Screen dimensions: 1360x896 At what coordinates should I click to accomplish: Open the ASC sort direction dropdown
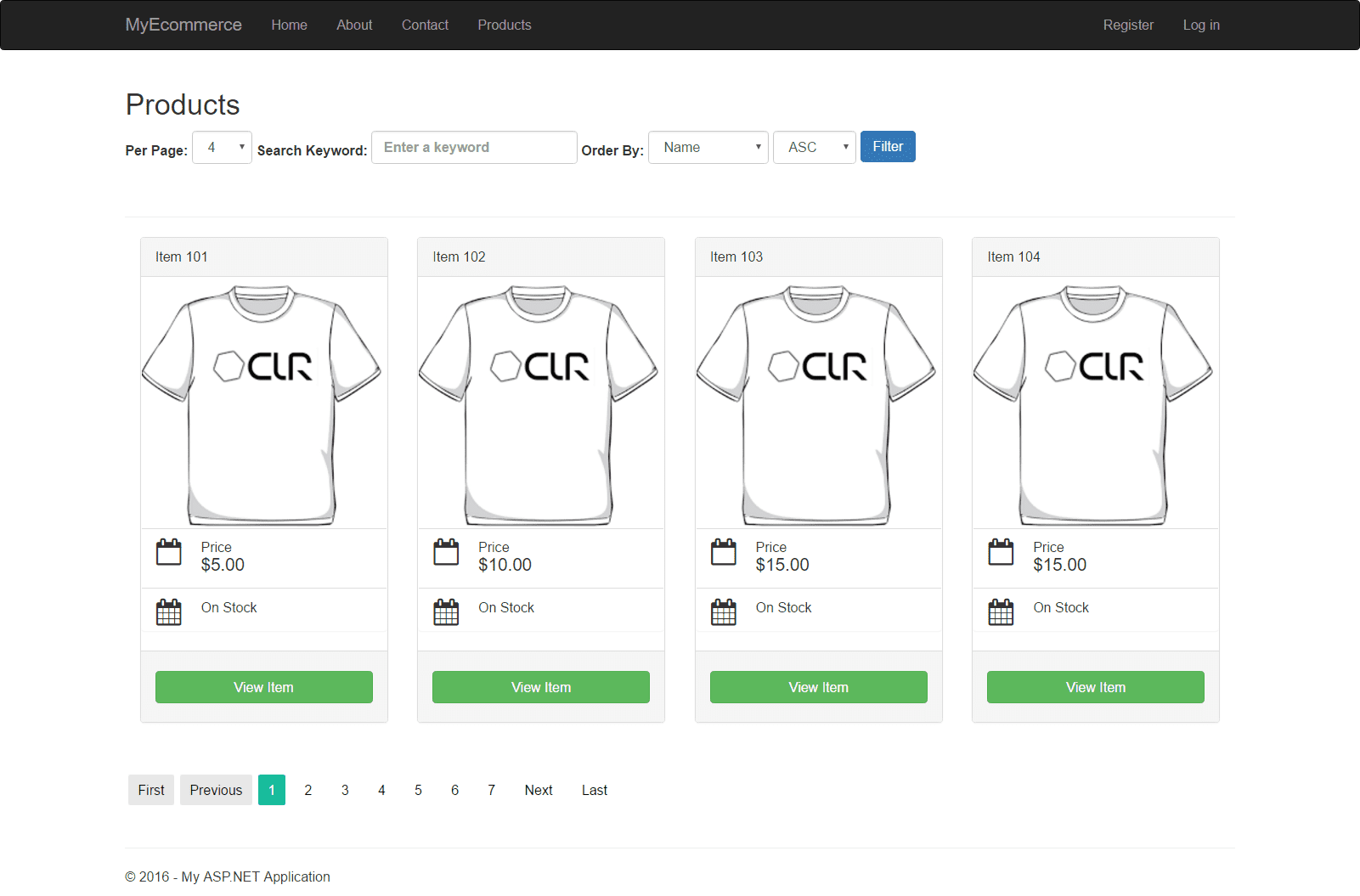(815, 147)
